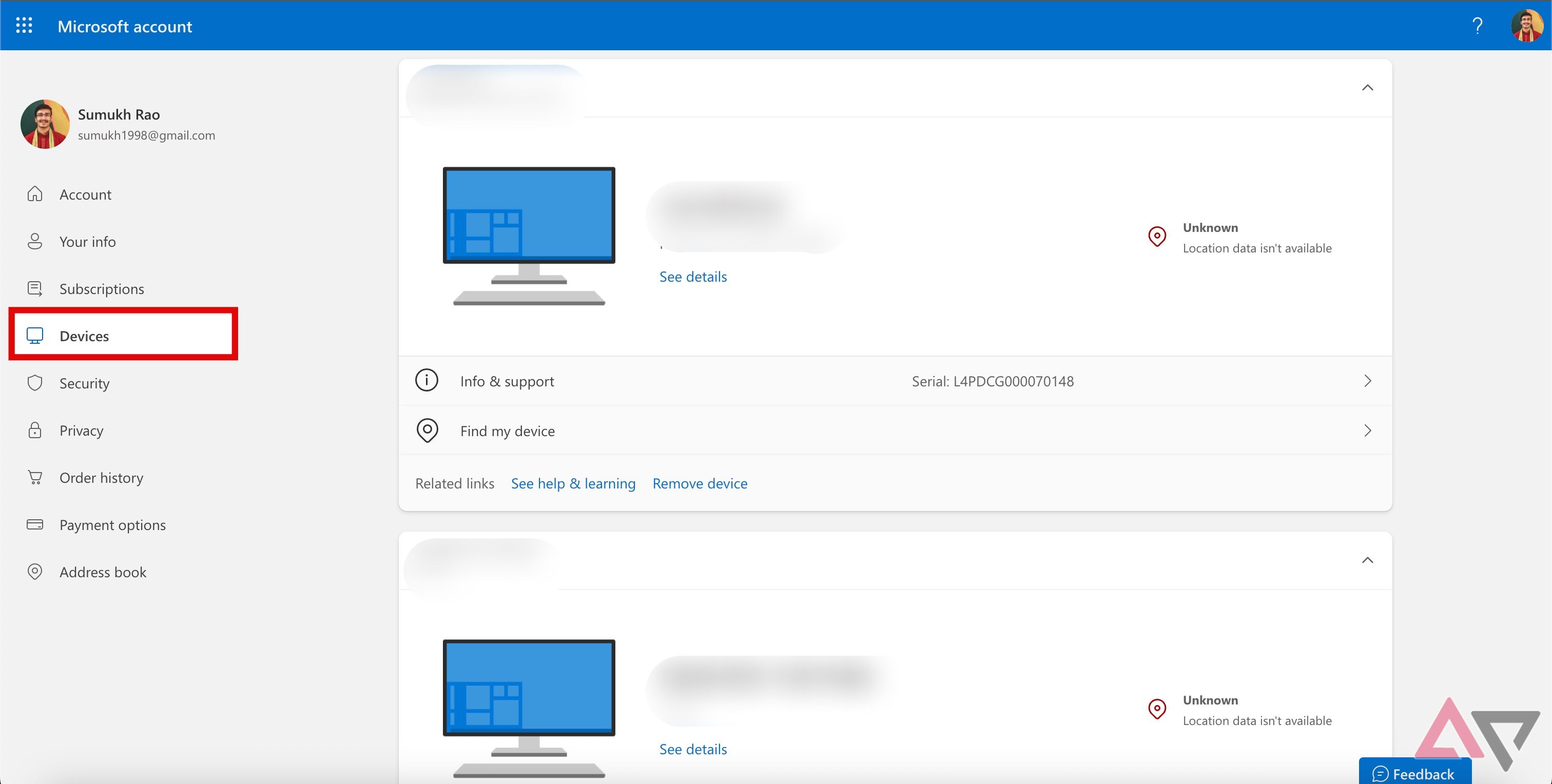Screen dimensions: 1552x784
Task: Select first device's Location data isn't available text
Action: 1257,248
